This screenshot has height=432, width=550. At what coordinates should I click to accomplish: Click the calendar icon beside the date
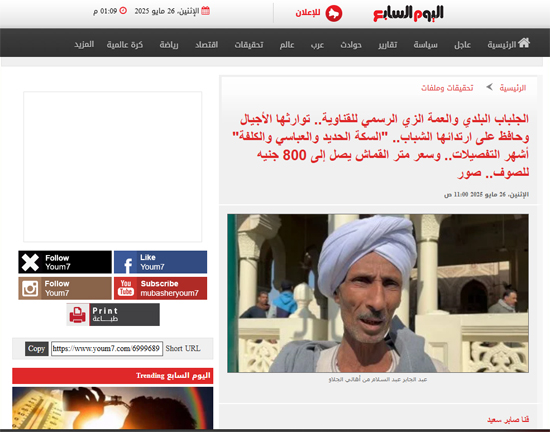point(206,11)
